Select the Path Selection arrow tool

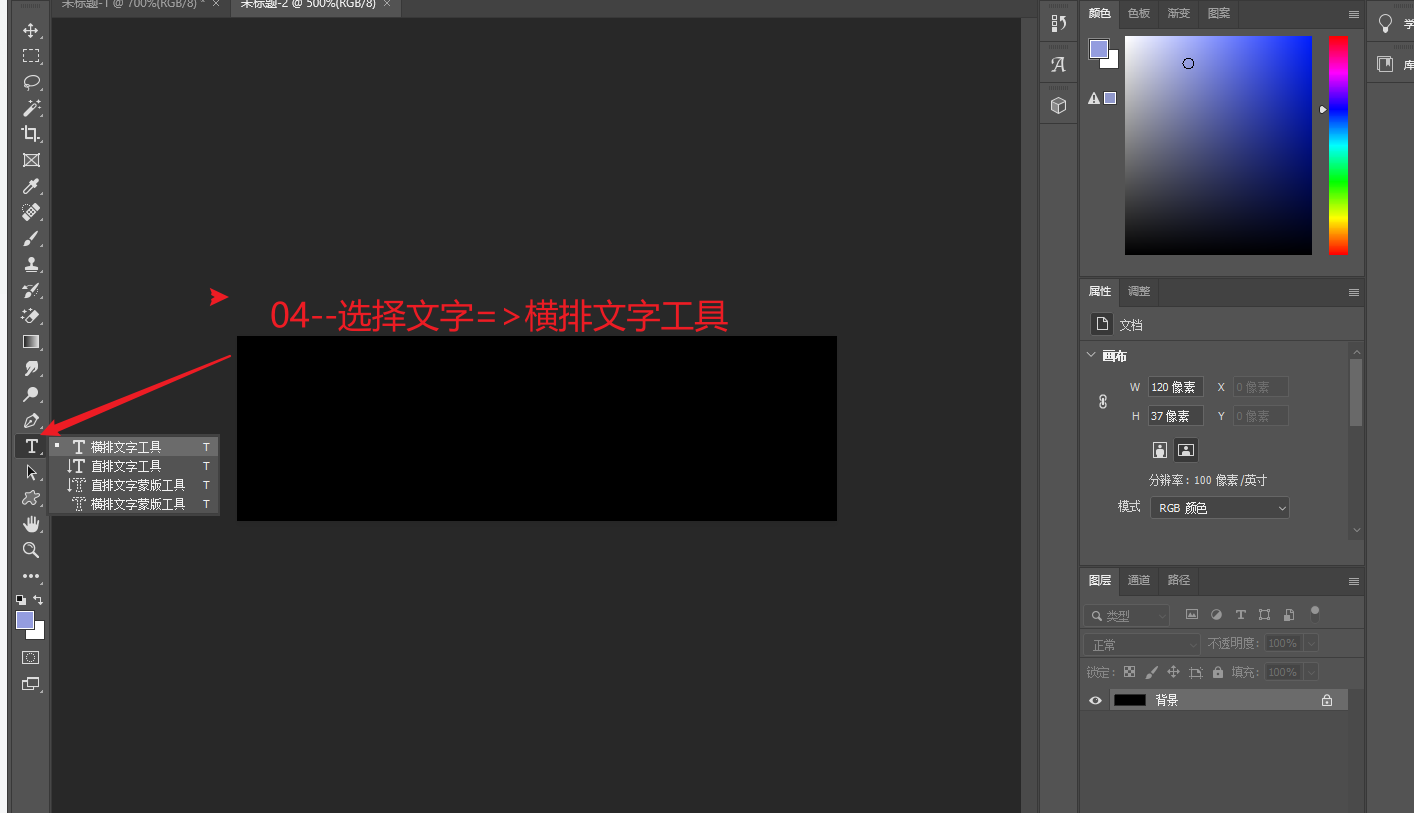(31, 472)
